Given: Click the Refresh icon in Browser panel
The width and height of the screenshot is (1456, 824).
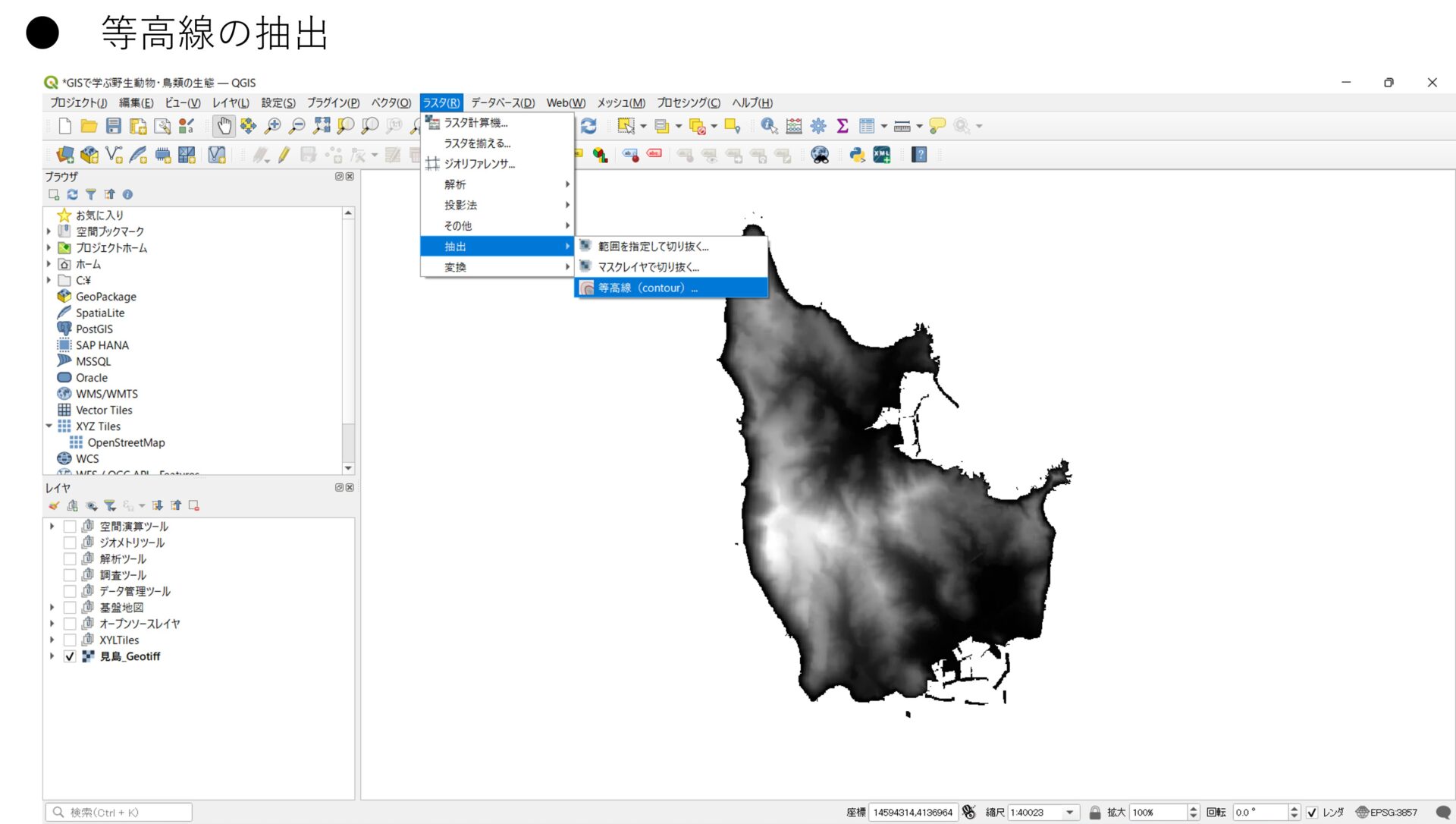Looking at the screenshot, I should pos(72,195).
